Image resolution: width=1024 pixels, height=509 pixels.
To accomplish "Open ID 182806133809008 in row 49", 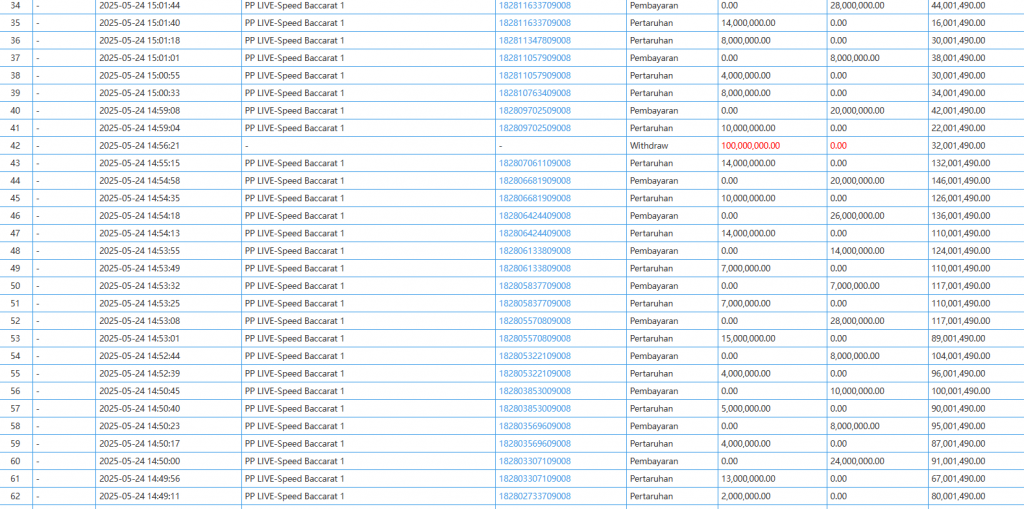I will click(535, 268).
